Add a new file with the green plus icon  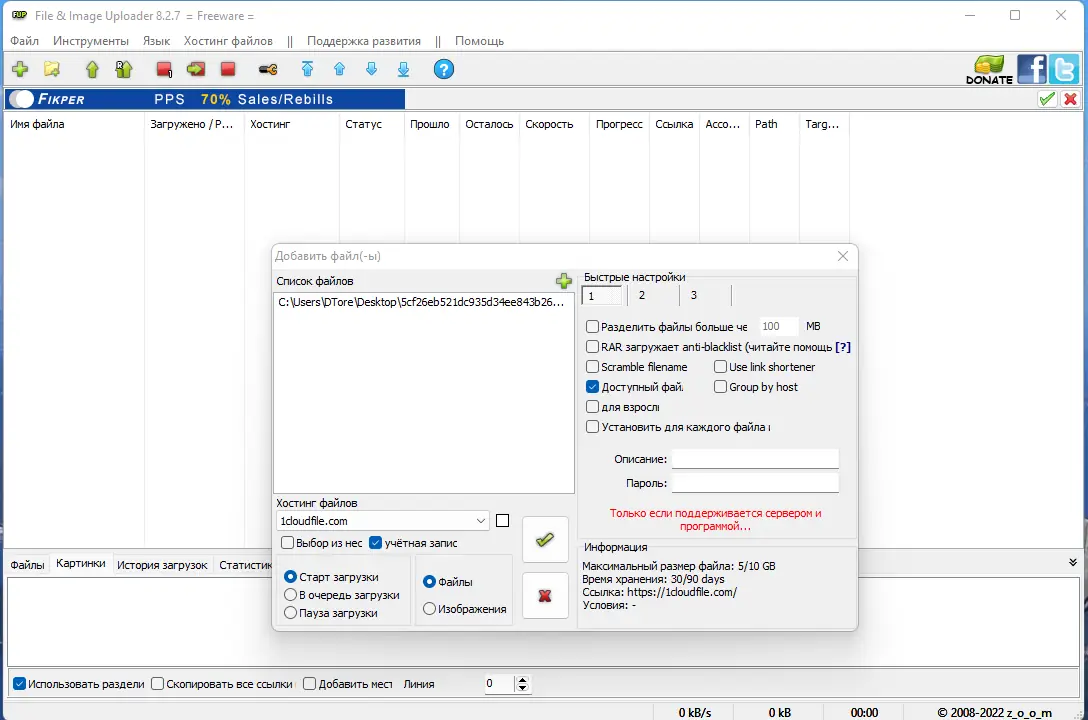[x=20, y=69]
